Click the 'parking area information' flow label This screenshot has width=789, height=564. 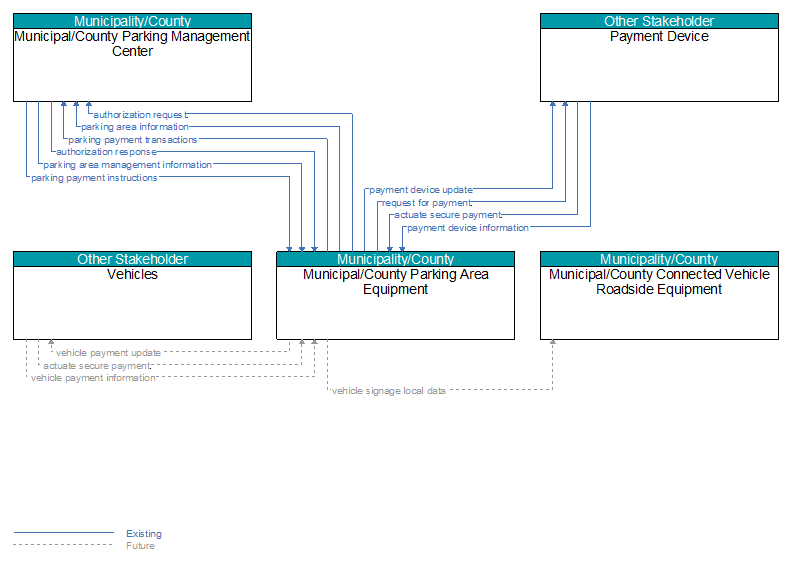(x=135, y=127)
